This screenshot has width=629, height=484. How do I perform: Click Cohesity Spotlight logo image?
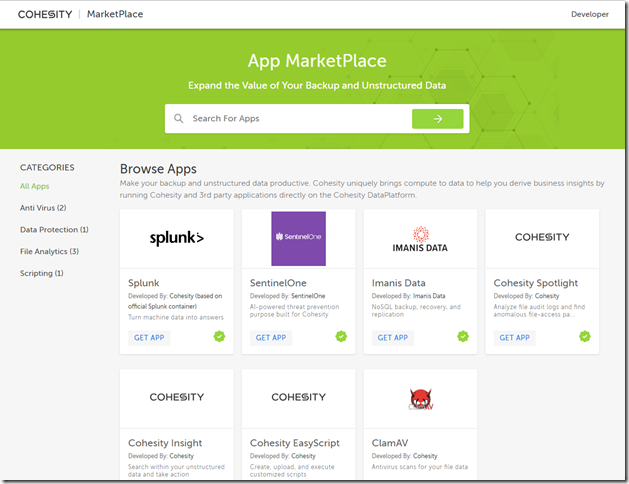pyautogui.click(x=542, y=237)
